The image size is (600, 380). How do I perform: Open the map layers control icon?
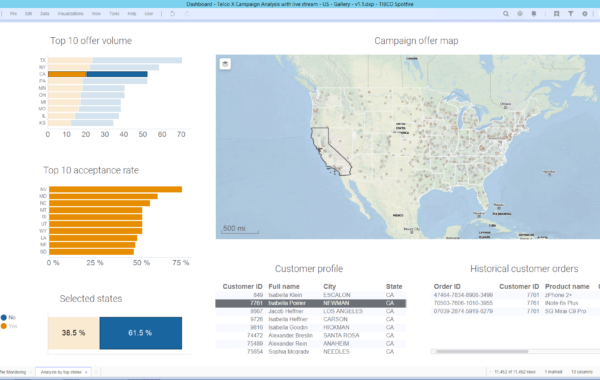click(225, 64)
